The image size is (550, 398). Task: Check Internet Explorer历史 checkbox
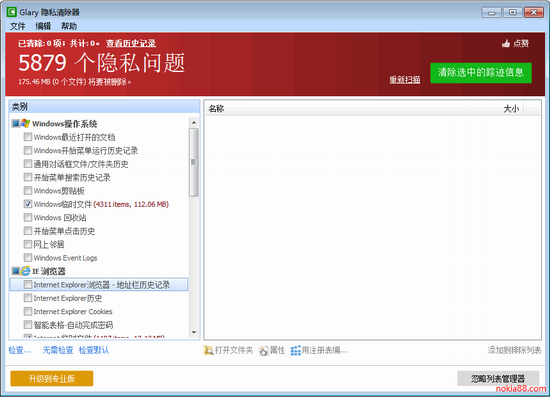click(28, 298)
